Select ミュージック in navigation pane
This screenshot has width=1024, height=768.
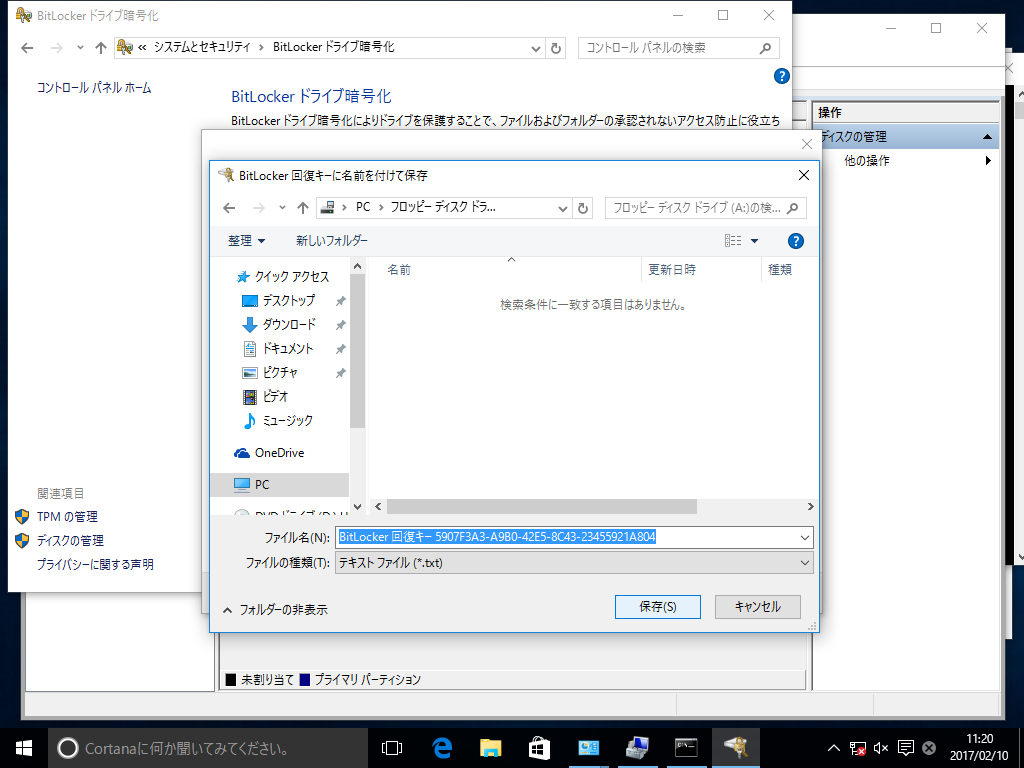[287, 421]
